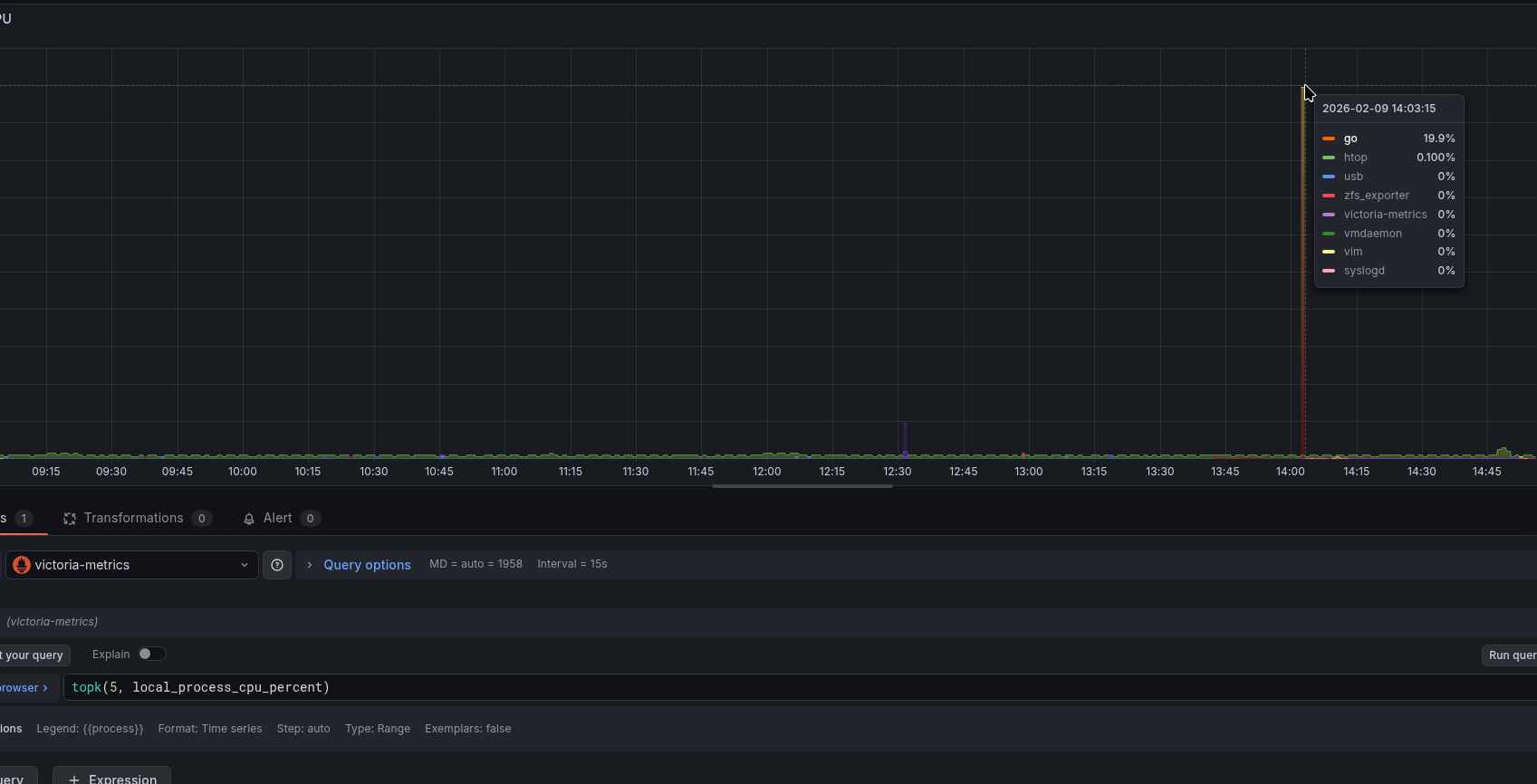Click the orange go series swatch in tooltip

[1329, 139]
